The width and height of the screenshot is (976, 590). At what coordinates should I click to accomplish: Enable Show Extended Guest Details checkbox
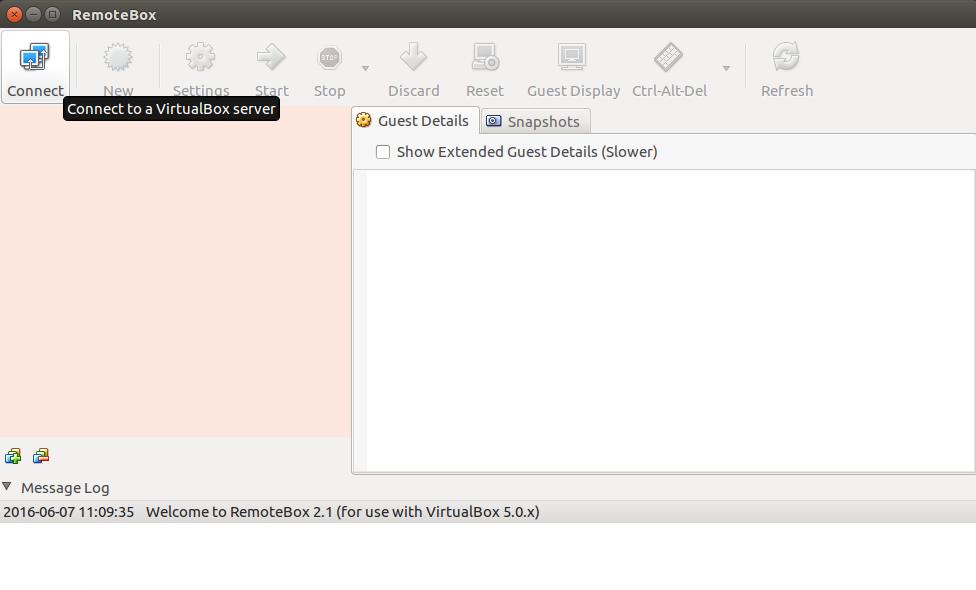click(383, 152)
